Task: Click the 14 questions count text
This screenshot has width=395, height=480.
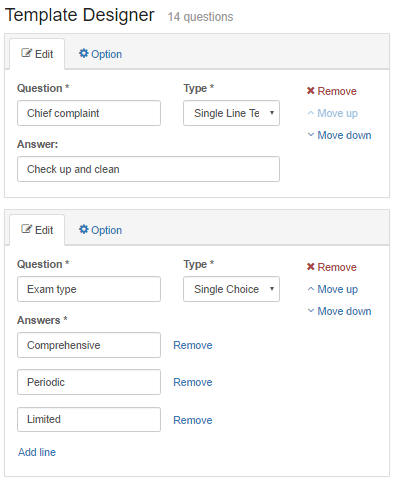Action: pyautogui.click(x=200, y=17)
